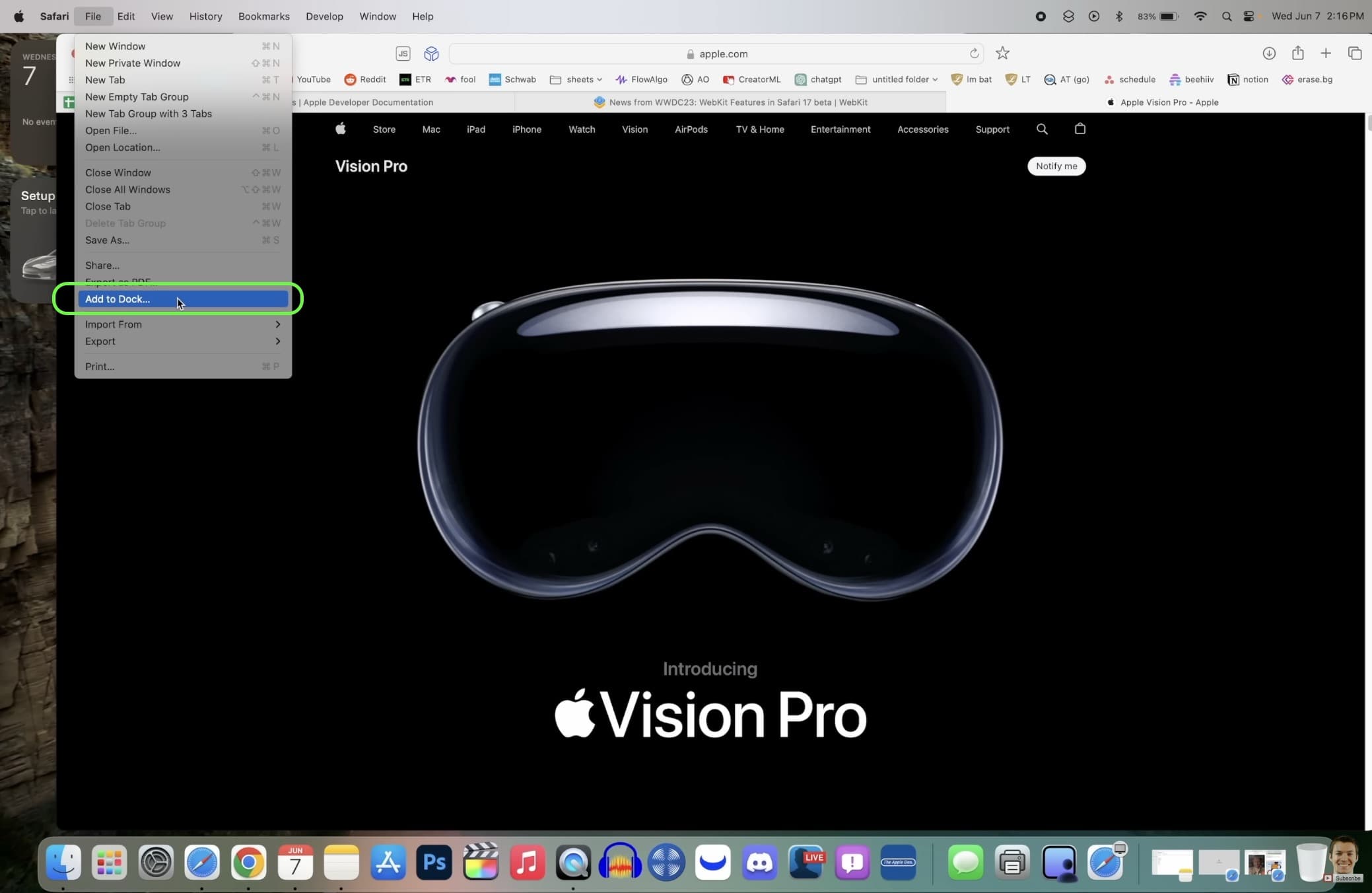Open the Vision link in Apple navbar

coord(635,129)
